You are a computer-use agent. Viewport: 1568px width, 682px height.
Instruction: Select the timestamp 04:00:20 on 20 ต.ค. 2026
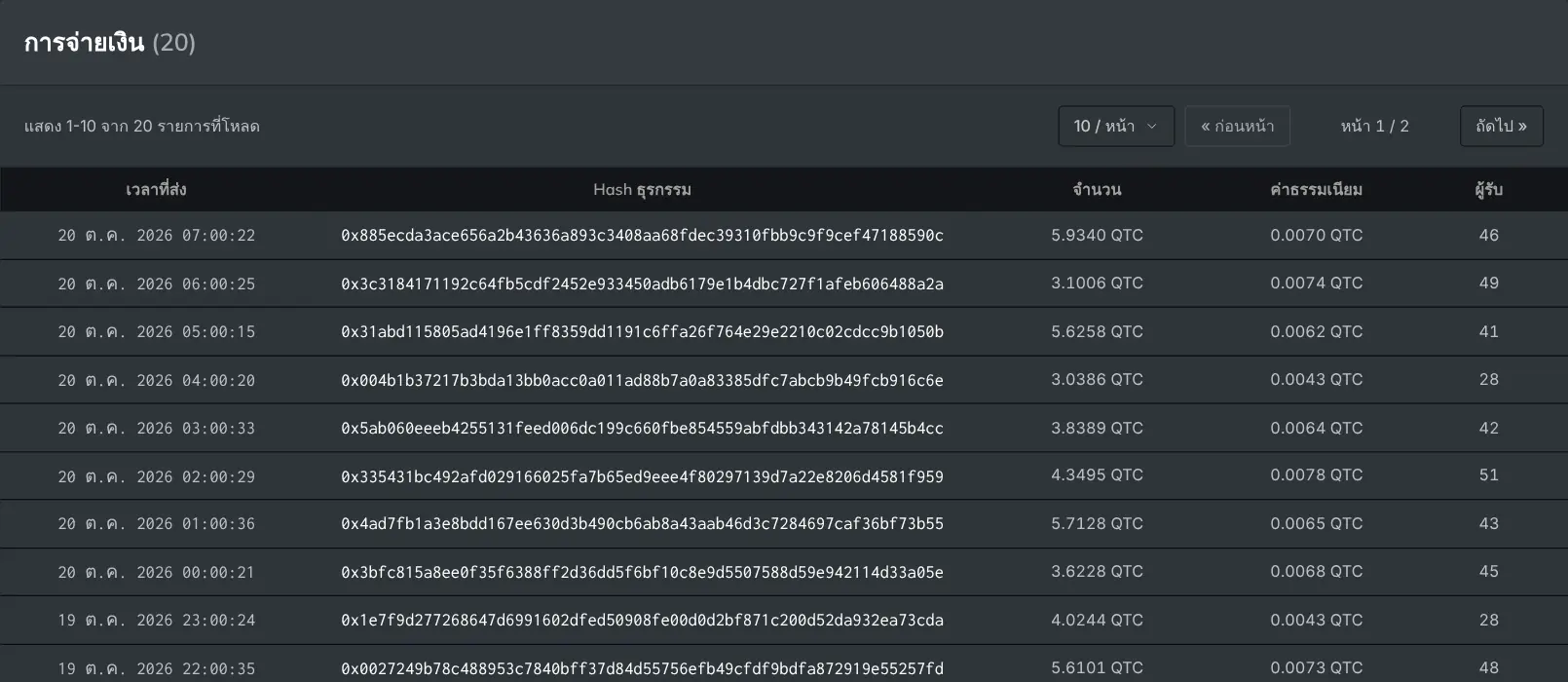[x=156, y=380]
